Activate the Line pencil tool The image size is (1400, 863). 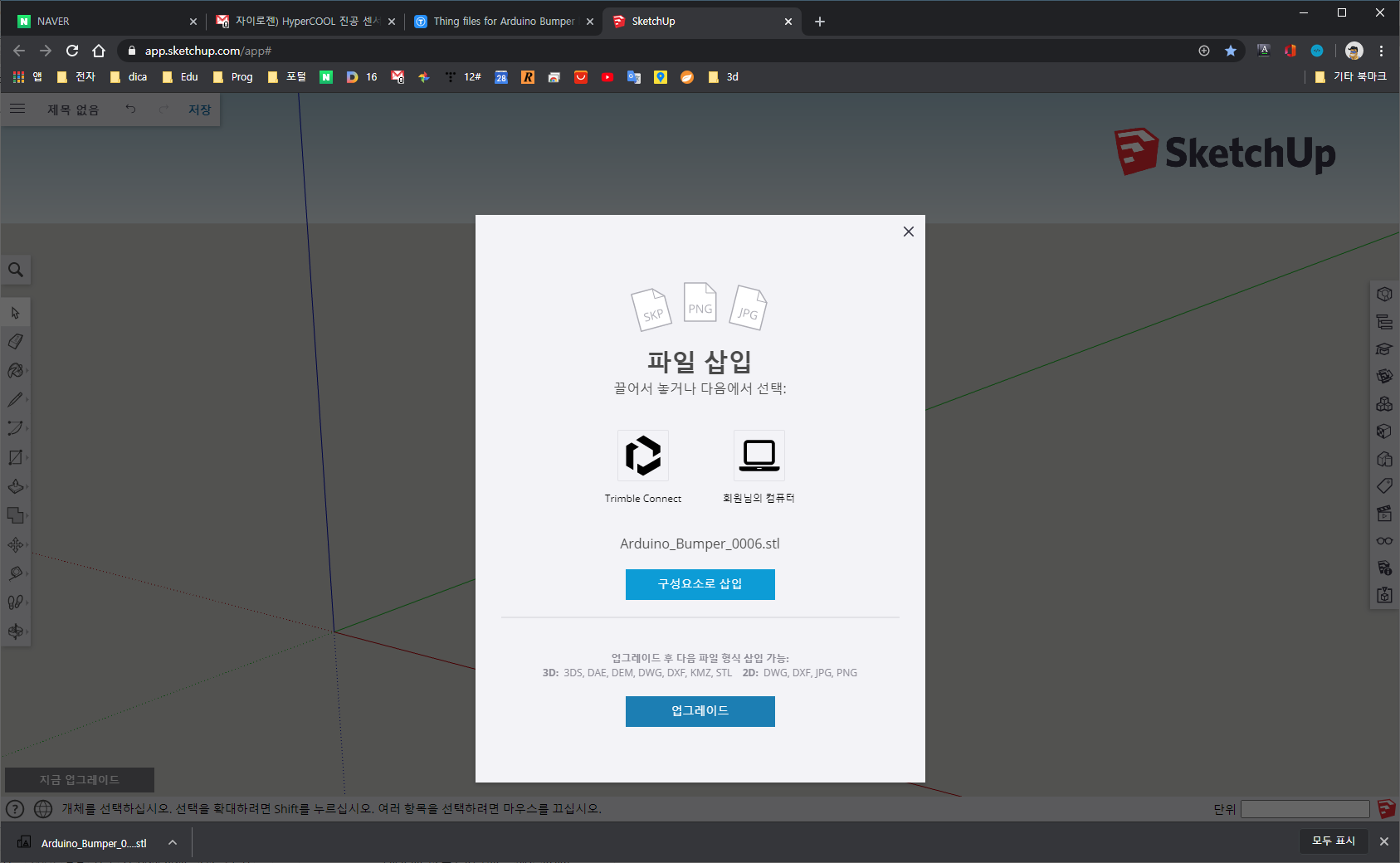click(15, 400)
